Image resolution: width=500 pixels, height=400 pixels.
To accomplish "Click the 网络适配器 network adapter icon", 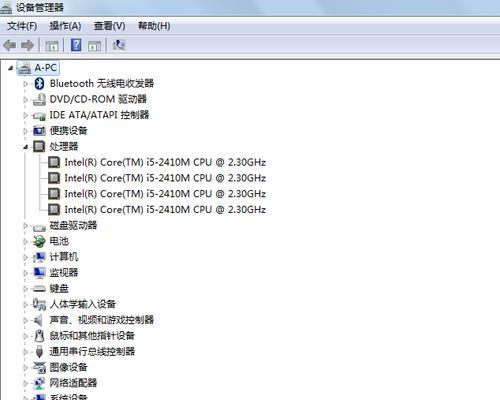I will [39, 383].
